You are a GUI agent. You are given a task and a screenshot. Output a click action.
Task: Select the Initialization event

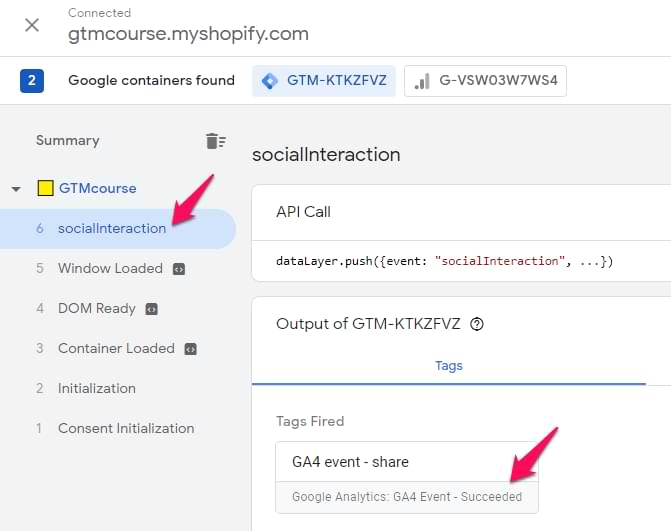(x=96, y=388)
